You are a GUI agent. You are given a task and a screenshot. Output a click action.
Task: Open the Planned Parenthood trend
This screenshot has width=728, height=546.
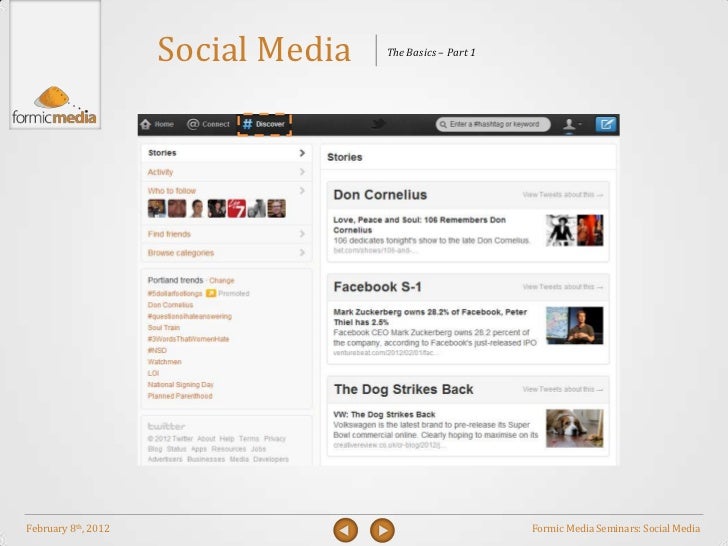[180, 396]
